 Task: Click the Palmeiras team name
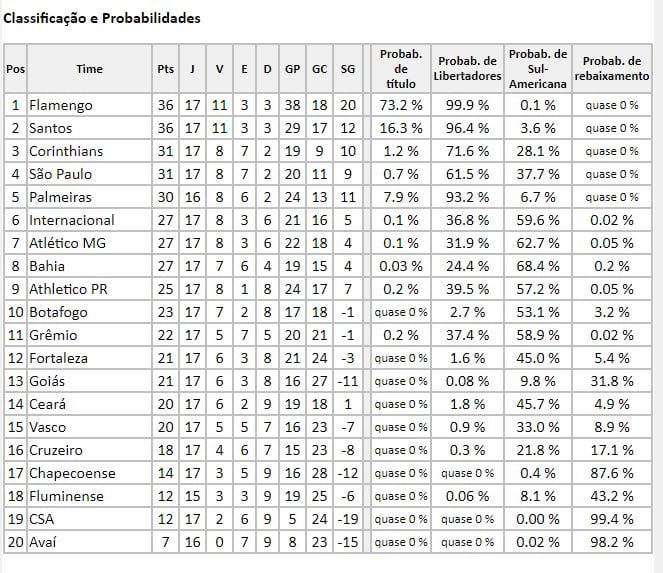(60, 197)
